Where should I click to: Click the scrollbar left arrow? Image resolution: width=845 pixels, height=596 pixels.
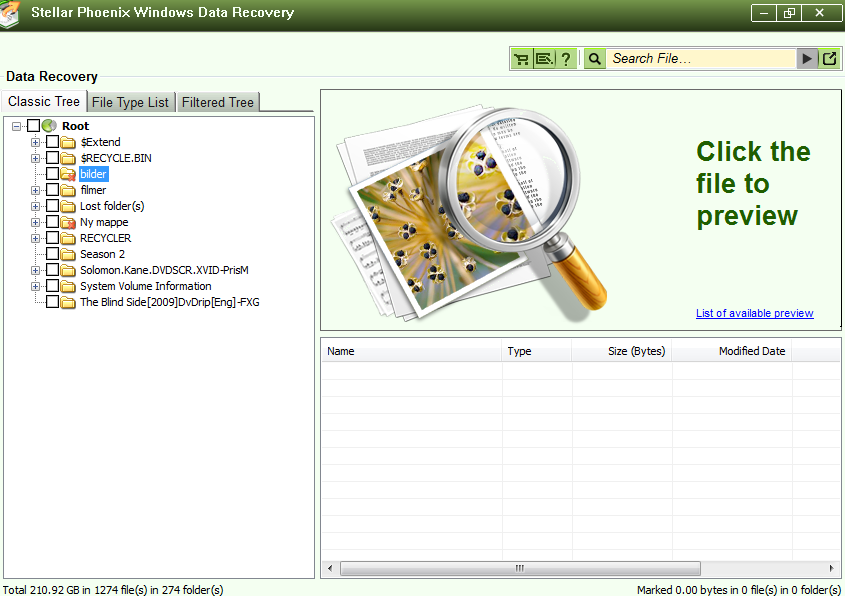point(330,568)
